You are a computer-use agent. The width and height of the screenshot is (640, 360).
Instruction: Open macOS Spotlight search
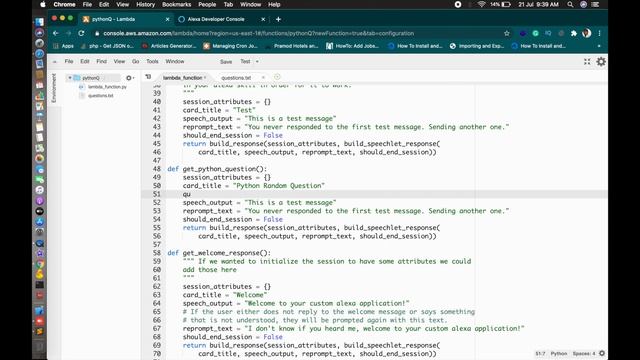(570, 4)
